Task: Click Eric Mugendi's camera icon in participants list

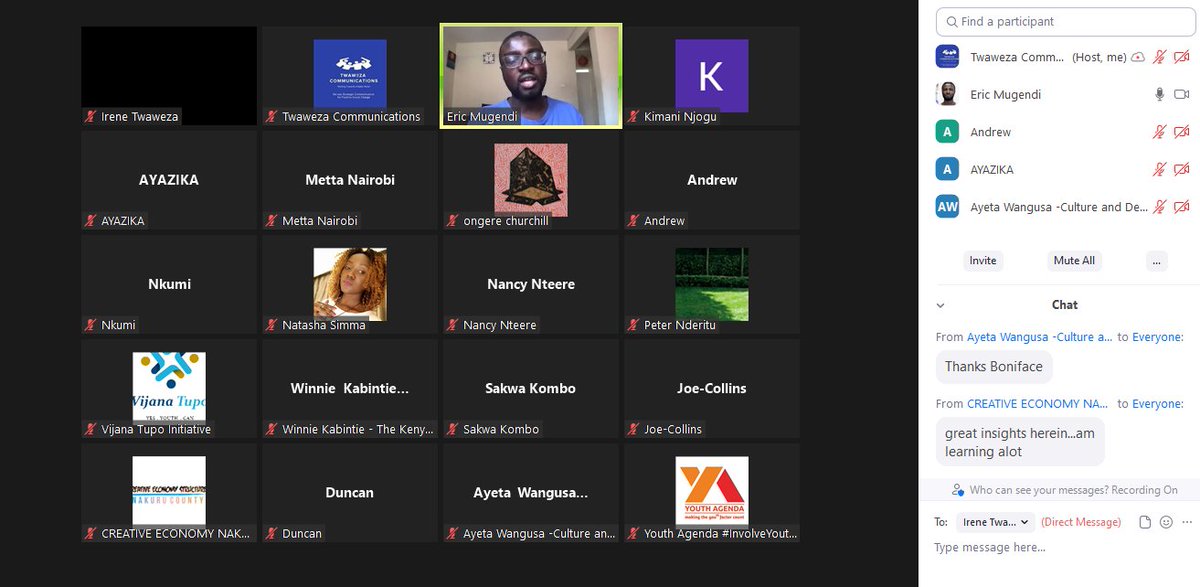Action: pyautogui.click(x=1181, y=94)
